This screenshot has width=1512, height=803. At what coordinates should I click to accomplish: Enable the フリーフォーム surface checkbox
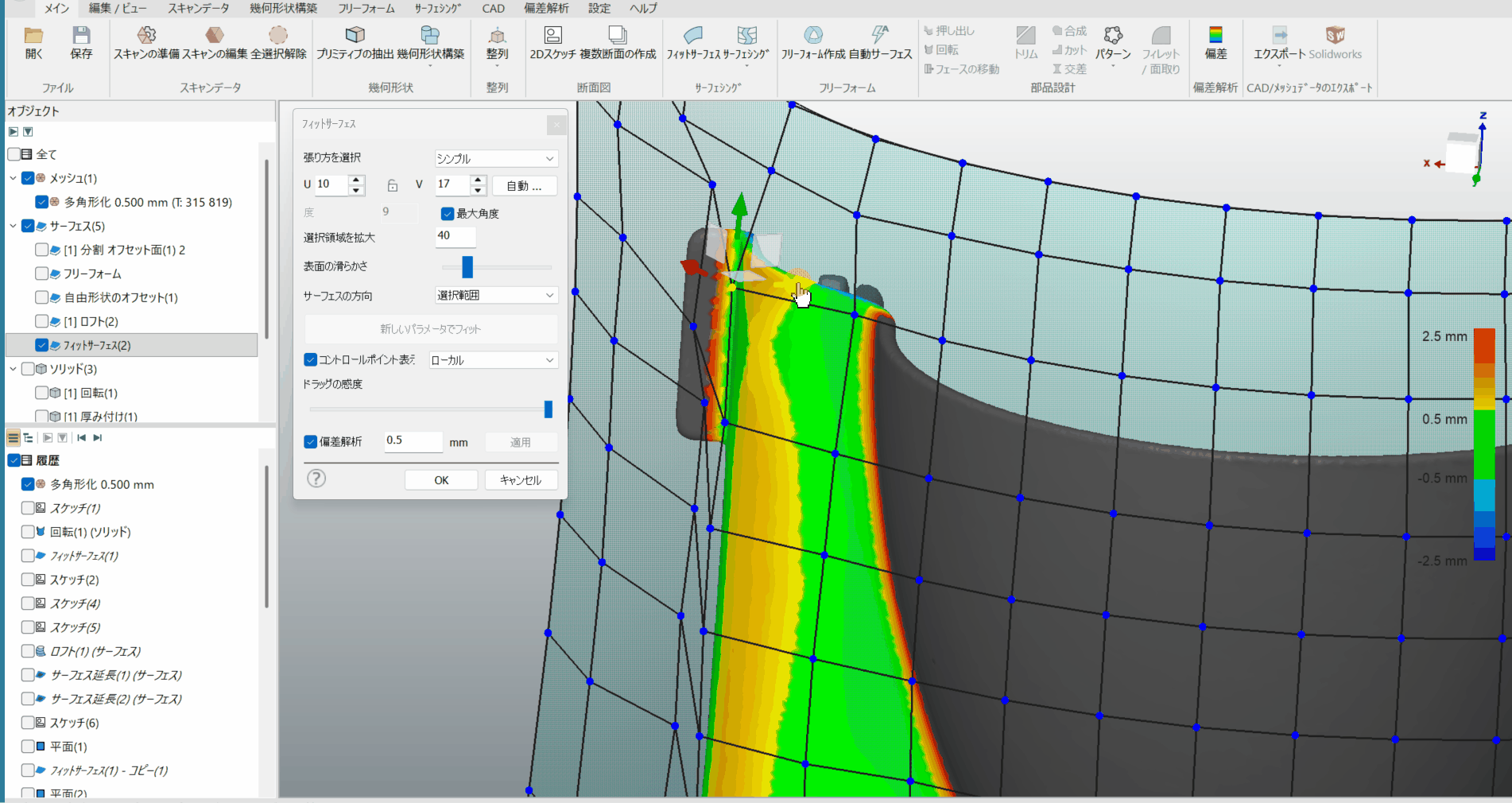click(x=42, y=273)
